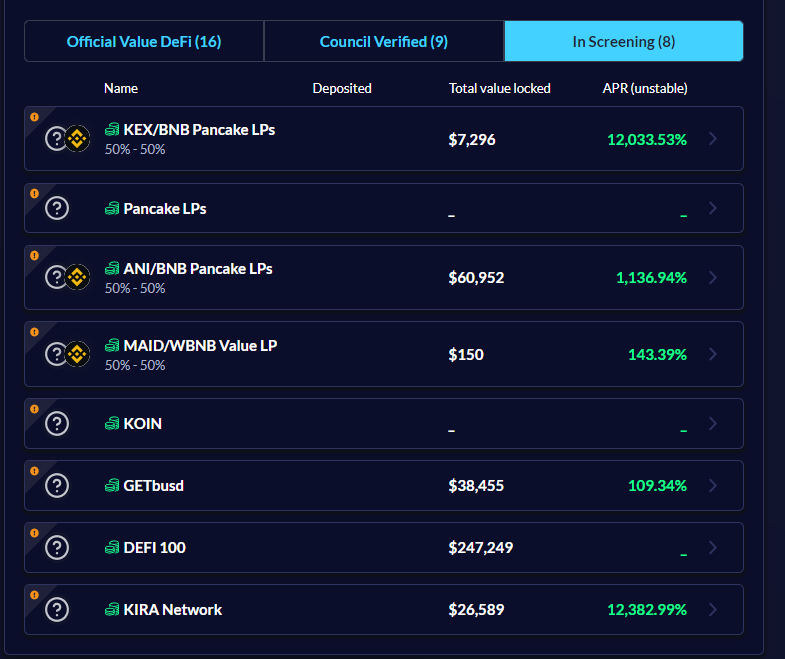Screen dimensions: 785x659
Task: Click the $150 total value locked
Action: coord(466,355)
